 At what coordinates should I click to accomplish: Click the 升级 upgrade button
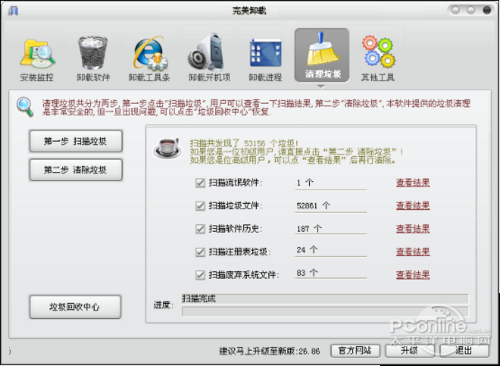click(410, 351)
